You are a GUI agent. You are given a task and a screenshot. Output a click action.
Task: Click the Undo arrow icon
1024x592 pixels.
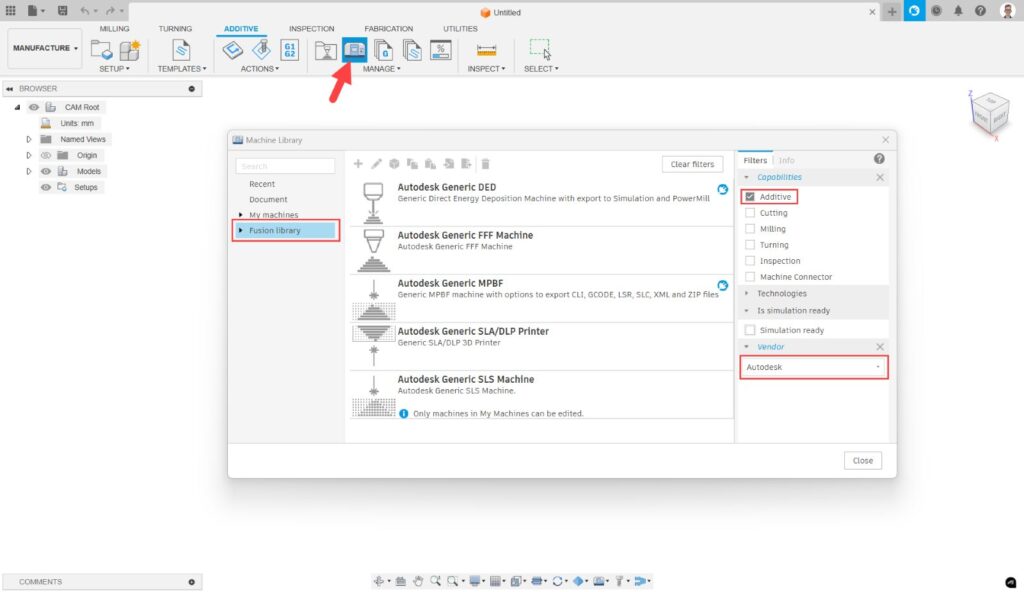[84, 11]
